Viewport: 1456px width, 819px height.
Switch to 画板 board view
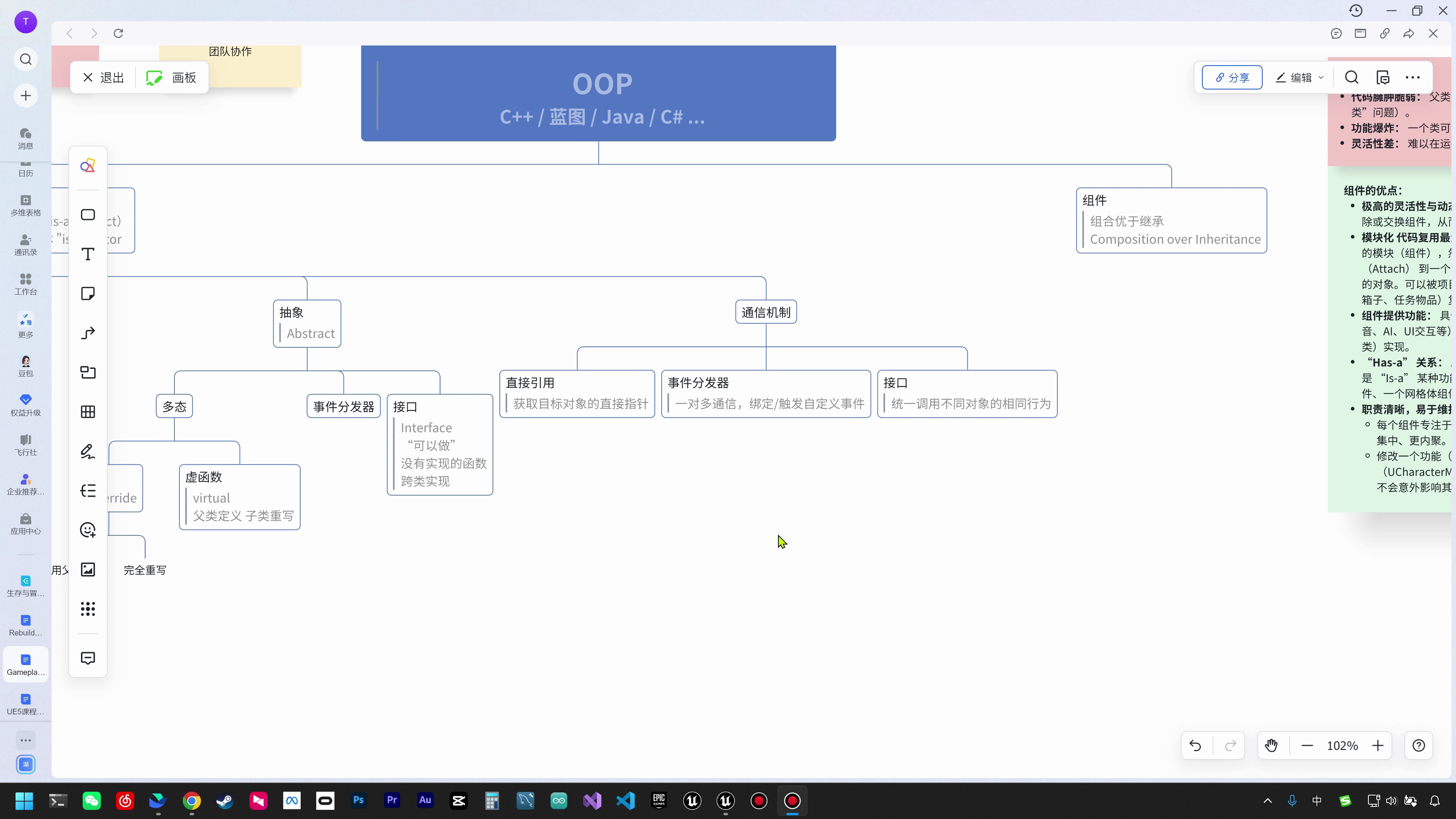point(171,77)
